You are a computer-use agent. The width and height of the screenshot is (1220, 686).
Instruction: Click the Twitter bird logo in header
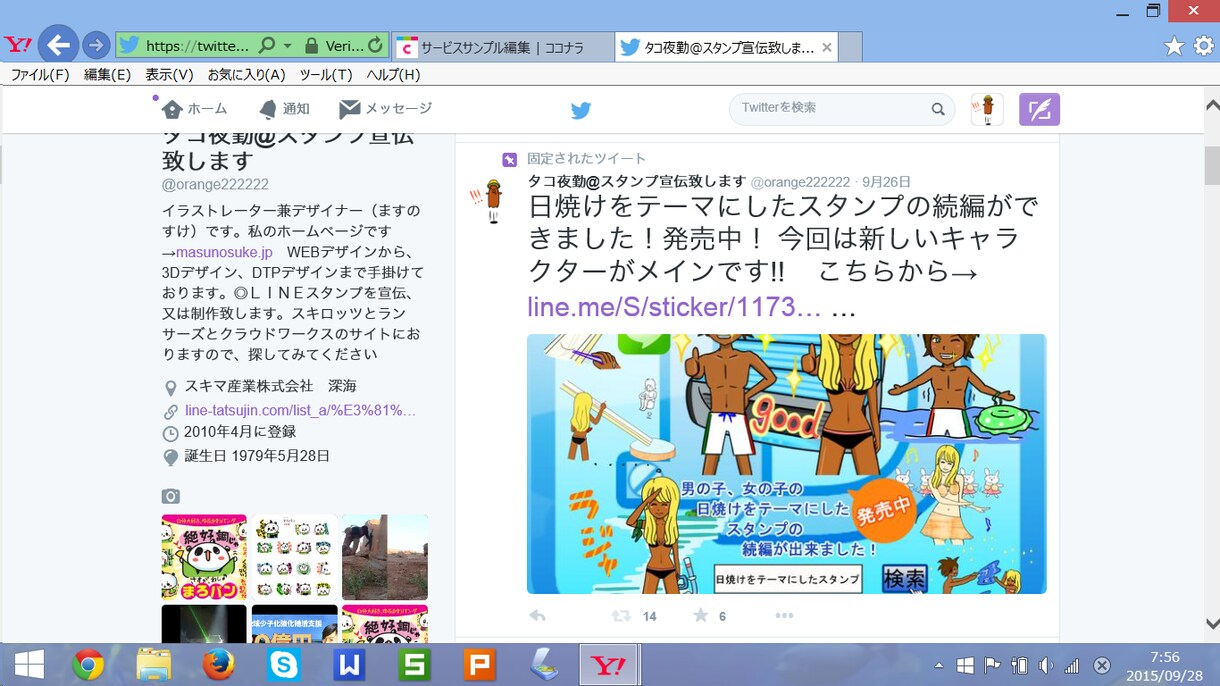tap(581, 110)
